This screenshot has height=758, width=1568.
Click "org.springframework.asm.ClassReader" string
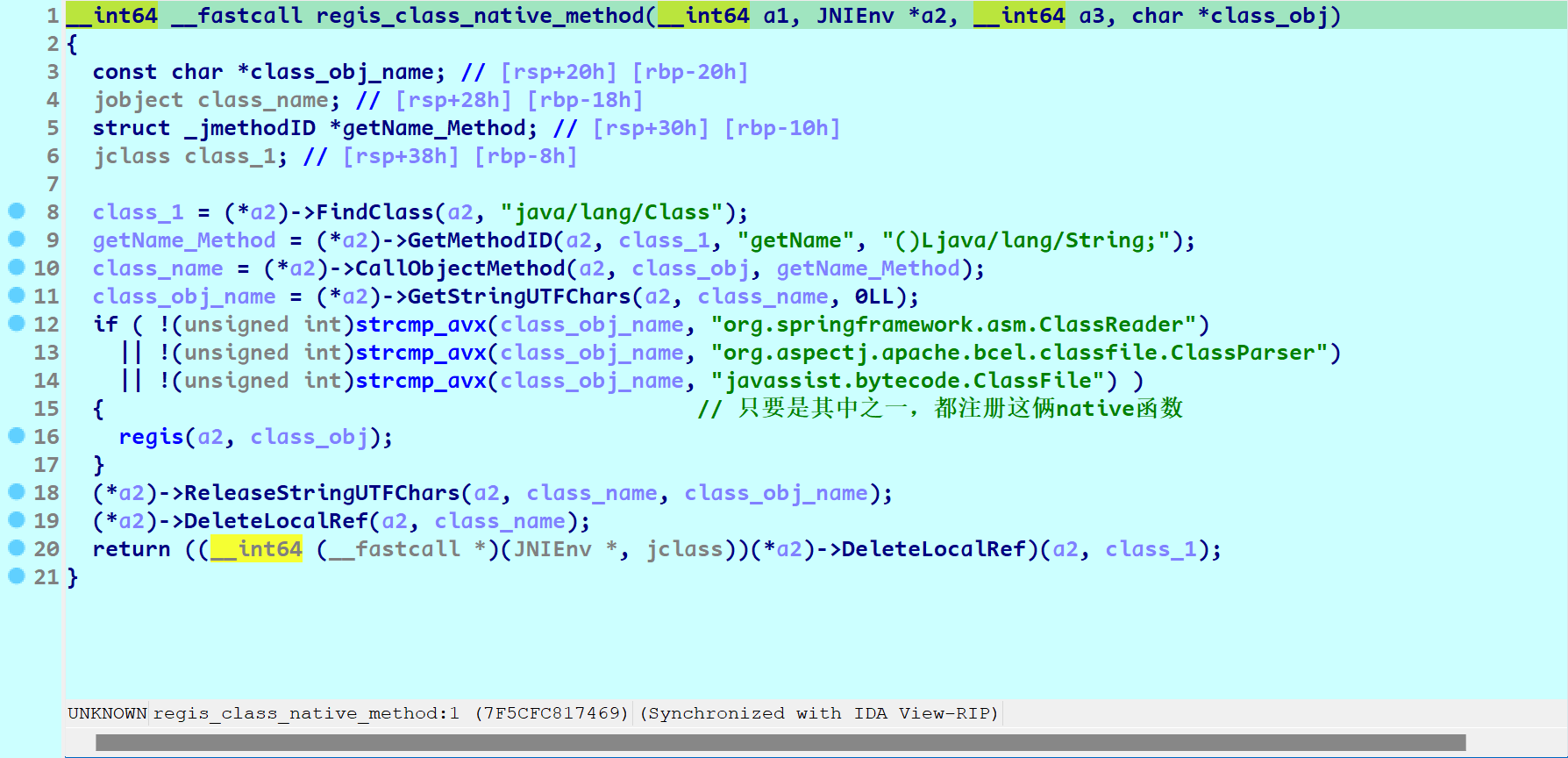coord(953,325)
